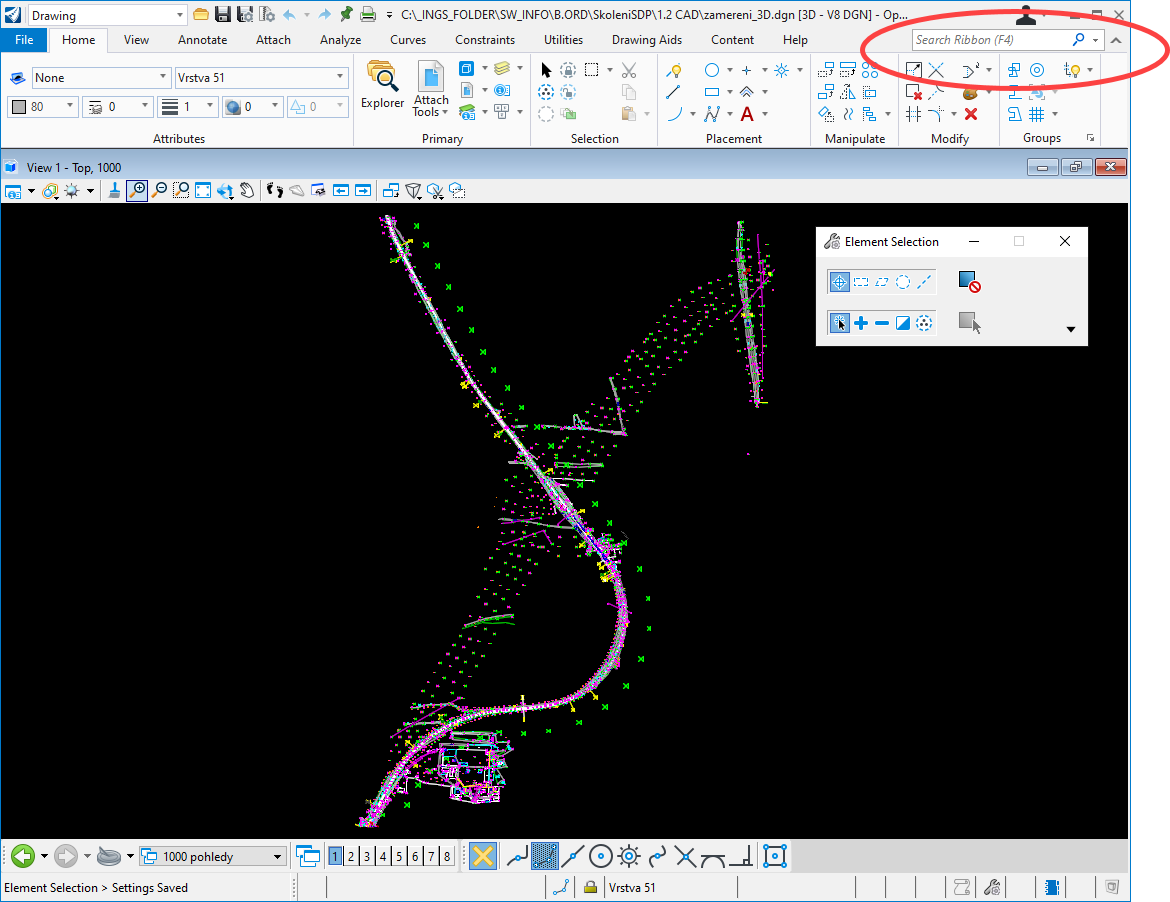This screenshot has width=1170, height=902.
Task: Click the Undo arrow in quick access toolbar
Action: (290, 14)
